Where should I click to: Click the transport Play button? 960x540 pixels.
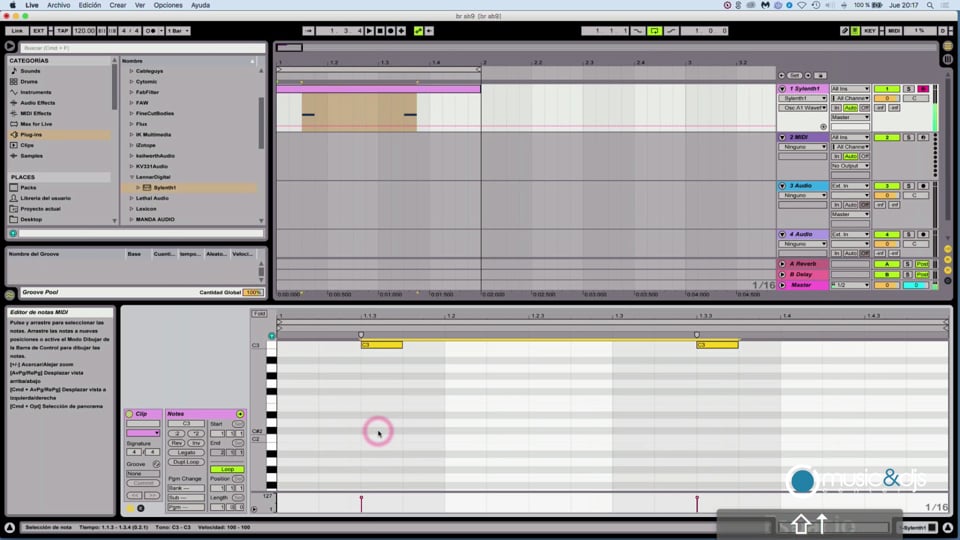pyautogui.click(x=369, y=31)
